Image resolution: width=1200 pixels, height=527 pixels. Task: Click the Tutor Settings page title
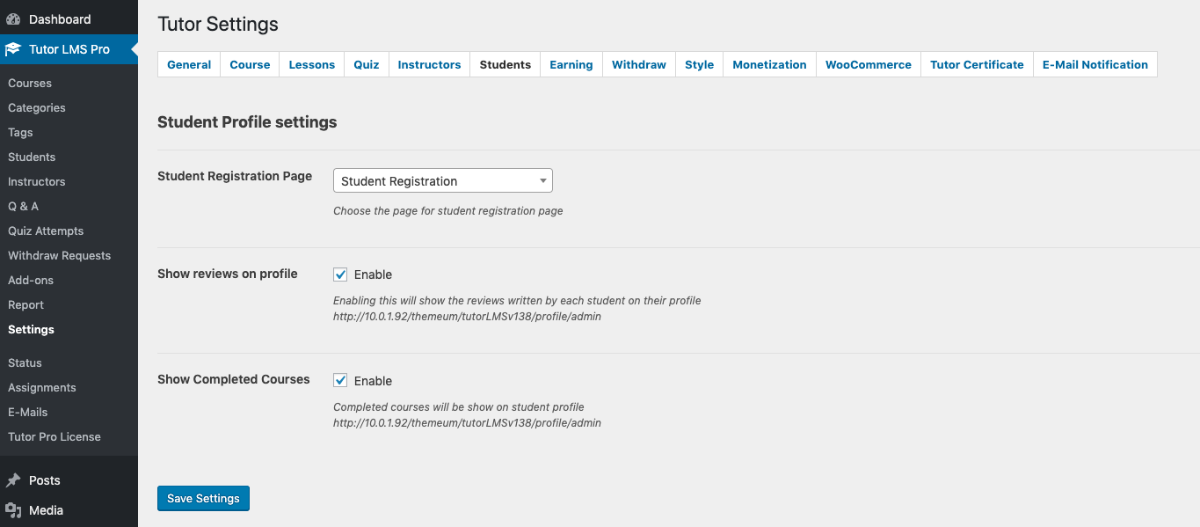(x=218, y=24)
